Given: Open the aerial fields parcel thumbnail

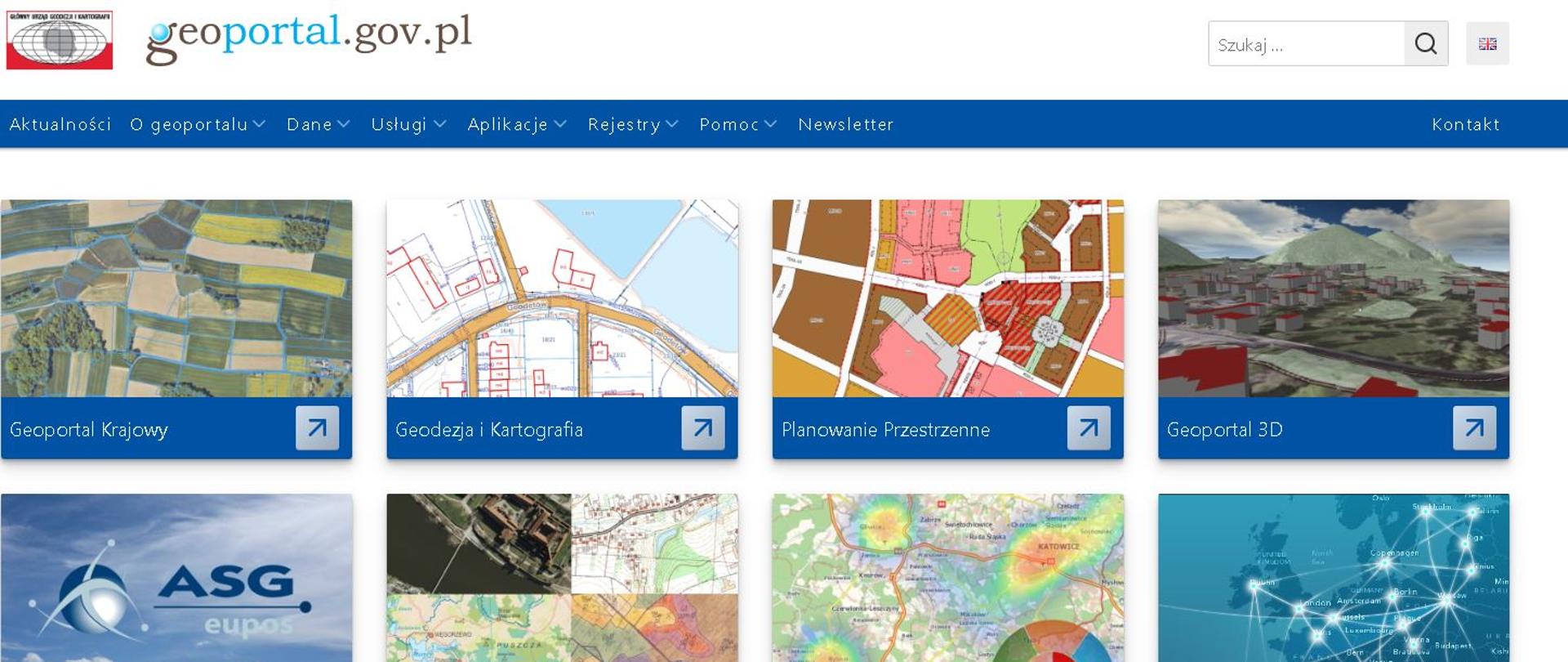Looking at the screenshot, I should pyautogui.click(x=176, y=298).
